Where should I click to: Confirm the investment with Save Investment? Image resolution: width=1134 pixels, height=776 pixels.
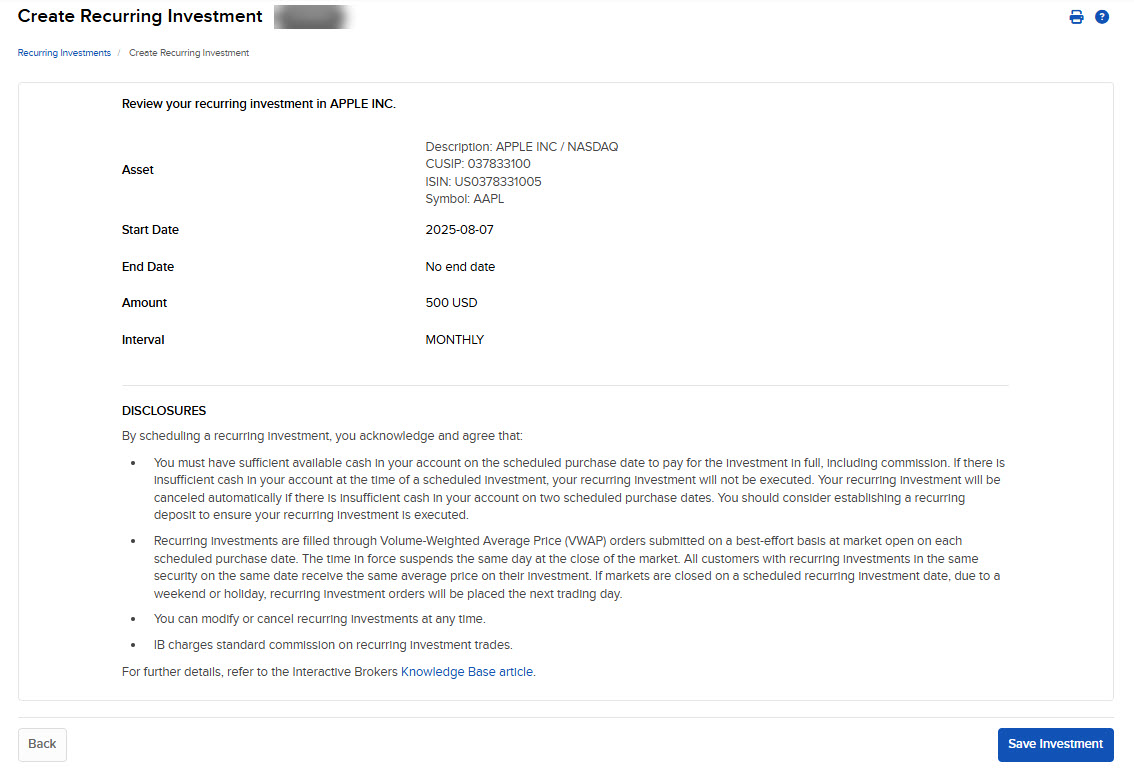[x=1055, y=744]
